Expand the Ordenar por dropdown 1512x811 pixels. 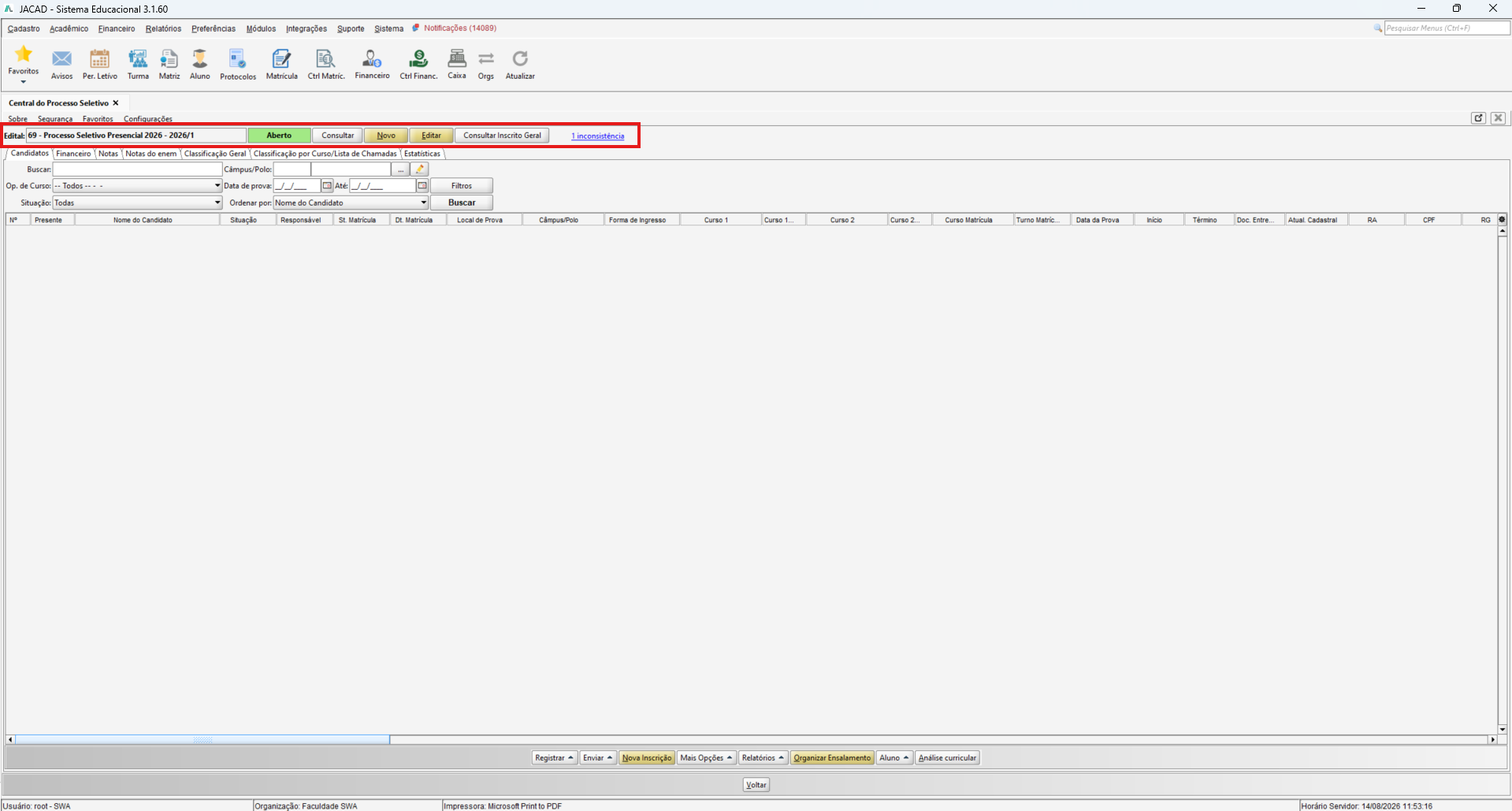click(423, 203)
